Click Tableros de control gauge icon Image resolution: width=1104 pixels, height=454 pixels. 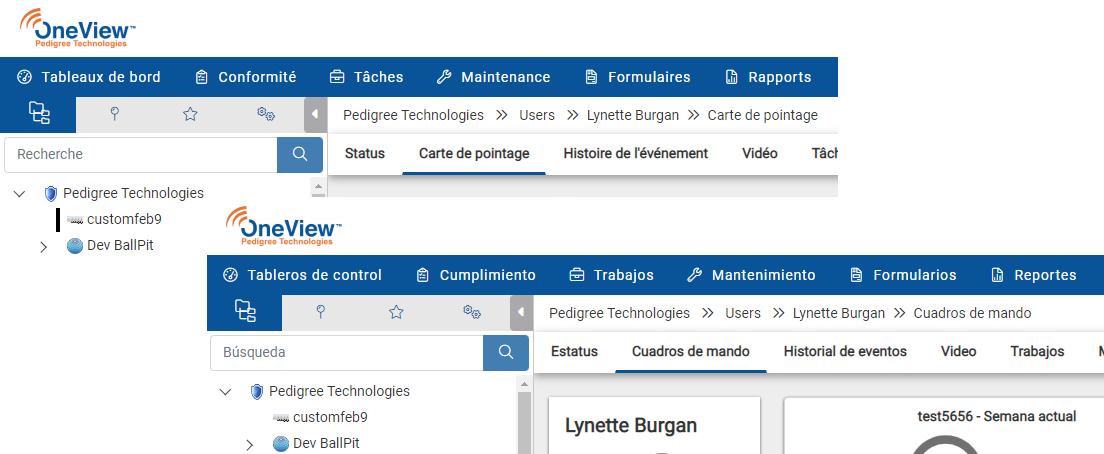point(230,275)
